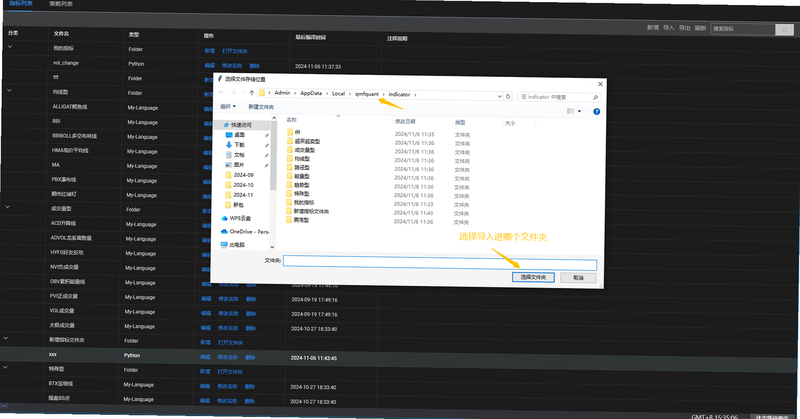Select the 2024-10 folder in sidebar
This screenshot has width=800, height=419.
click(243, 185)
